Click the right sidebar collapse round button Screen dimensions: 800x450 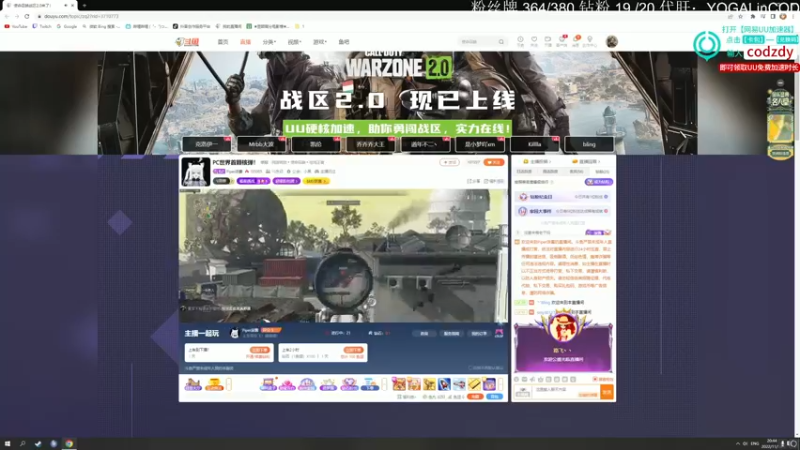(780, 83)
